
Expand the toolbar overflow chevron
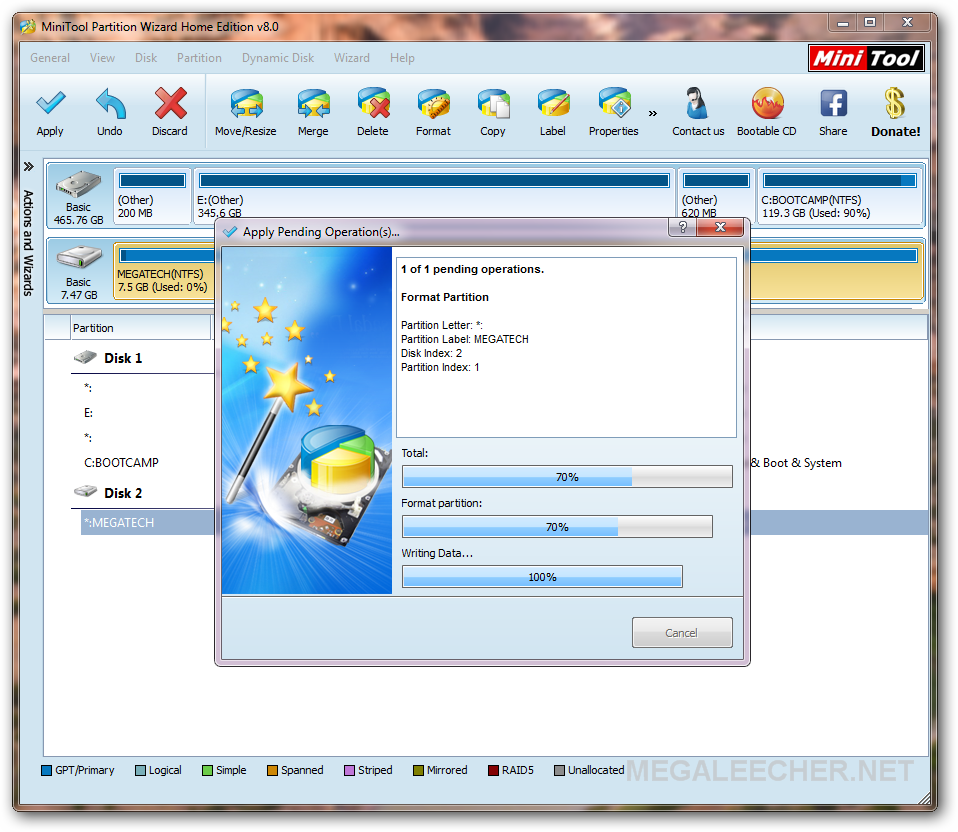click(653, 114)
